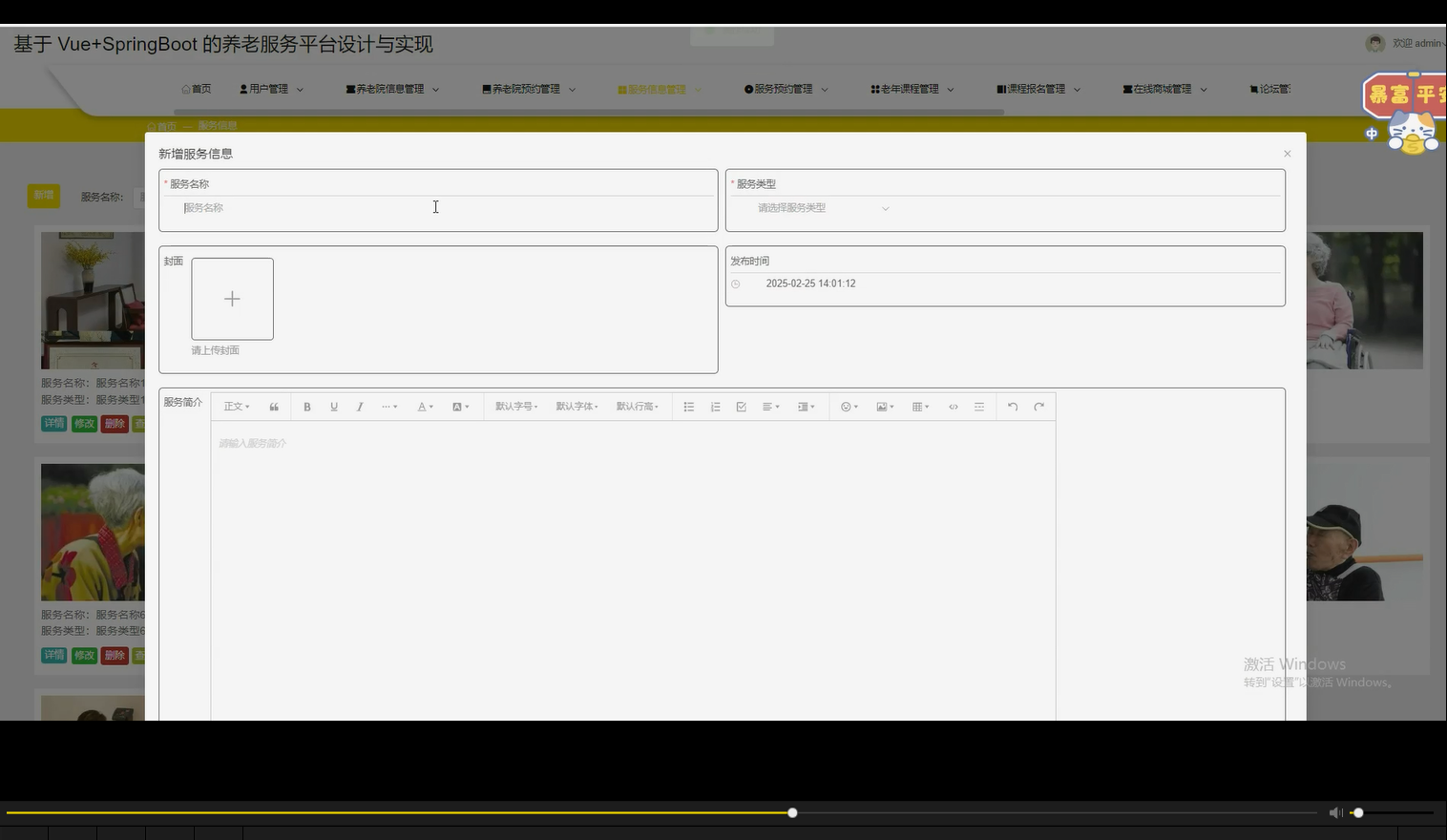The width and height of the screenshot is (1447, 840).
Task: Click the clock icon in 发布时间
Action: point(736,284)
